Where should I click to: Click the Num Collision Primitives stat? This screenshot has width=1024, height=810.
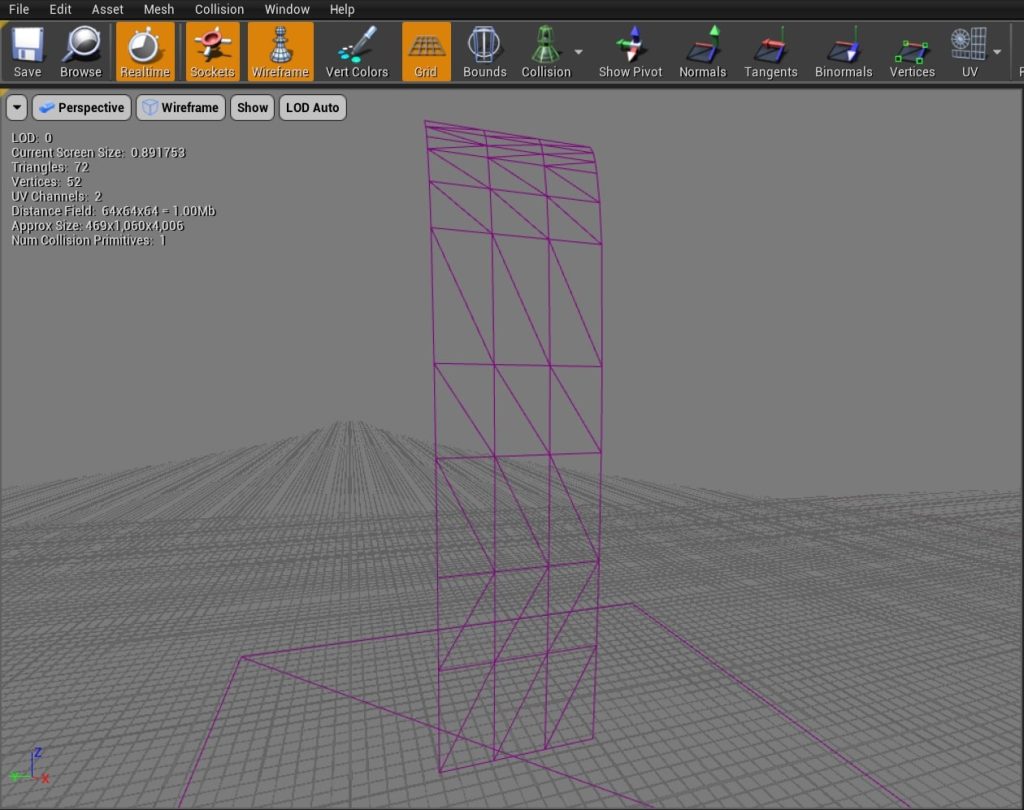(x=88, y=240)
